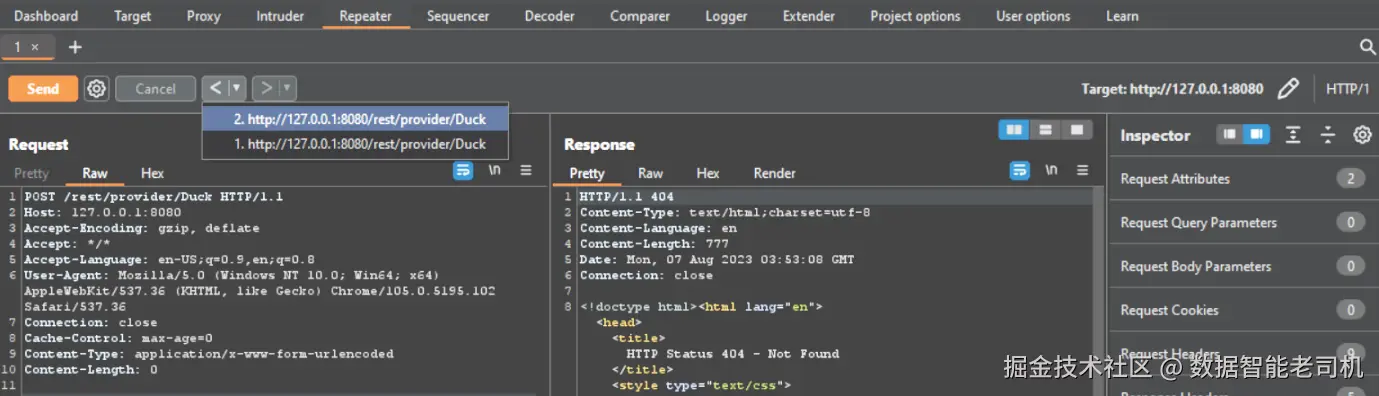Show non-printable characters in Request editor
1379x396 pixels.
click(x=494, y=171)
